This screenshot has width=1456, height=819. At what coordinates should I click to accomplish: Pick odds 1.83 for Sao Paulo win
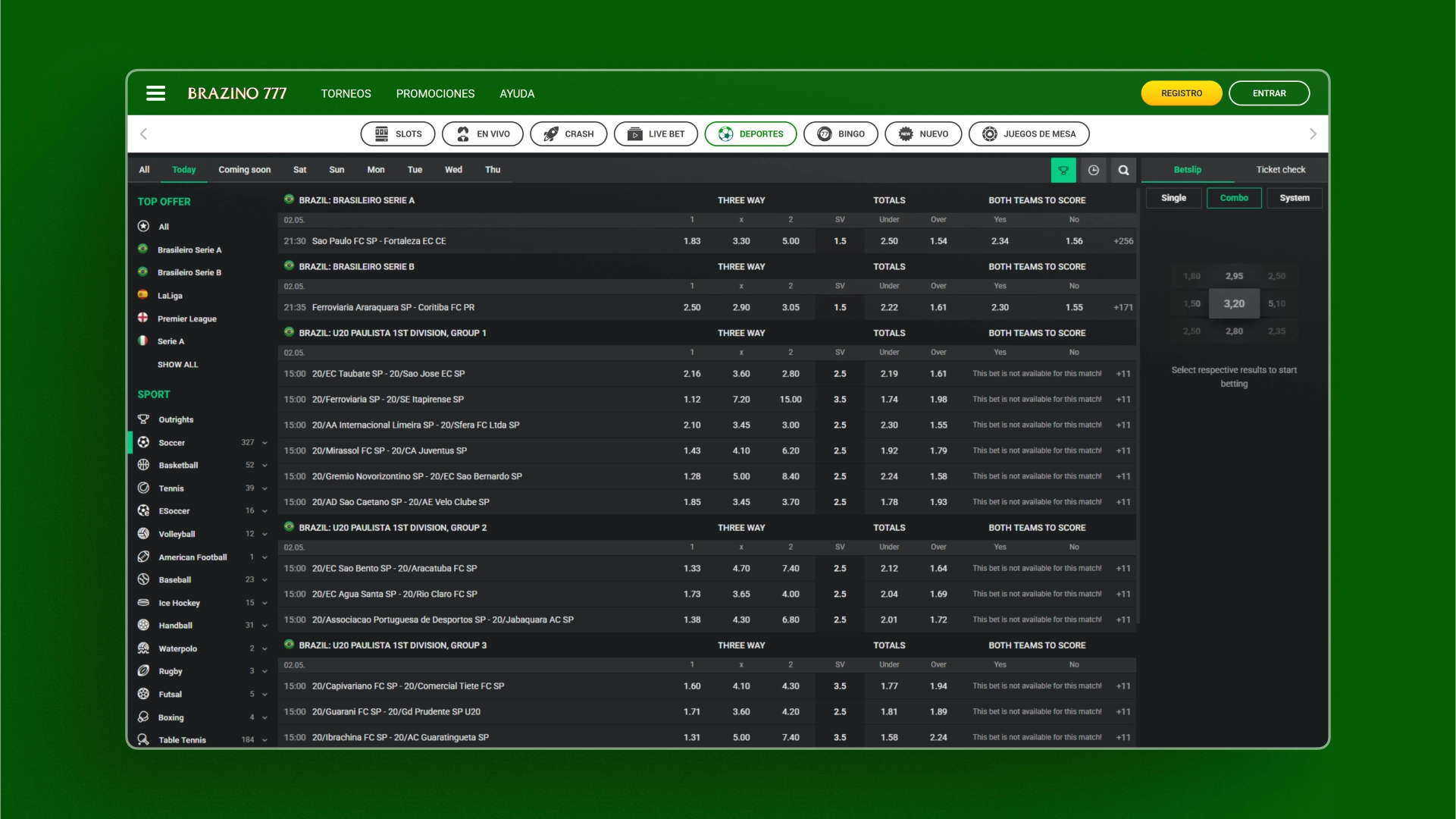(692, 241)
